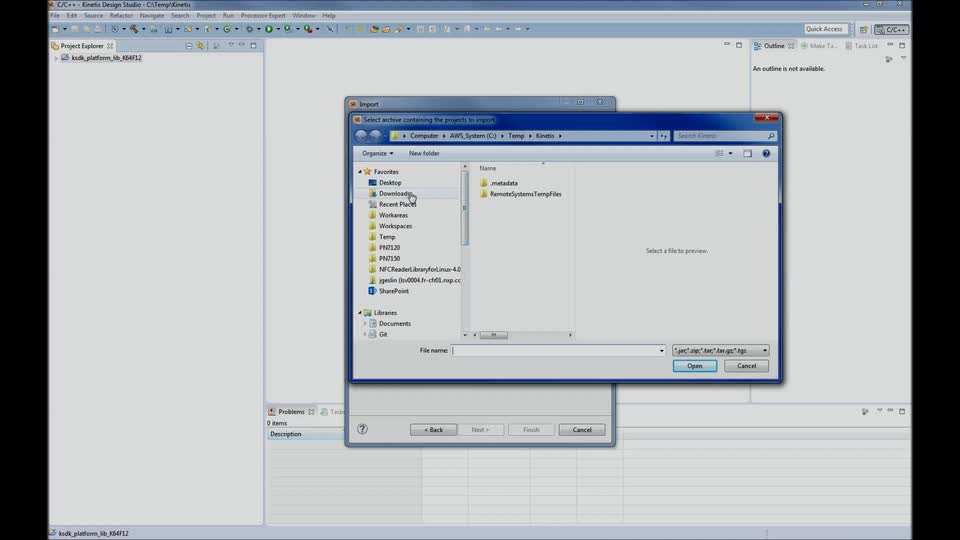Click New folder in the dialog toolbar
The width and height of the screenshot is (960, 540).
(424, 153)
